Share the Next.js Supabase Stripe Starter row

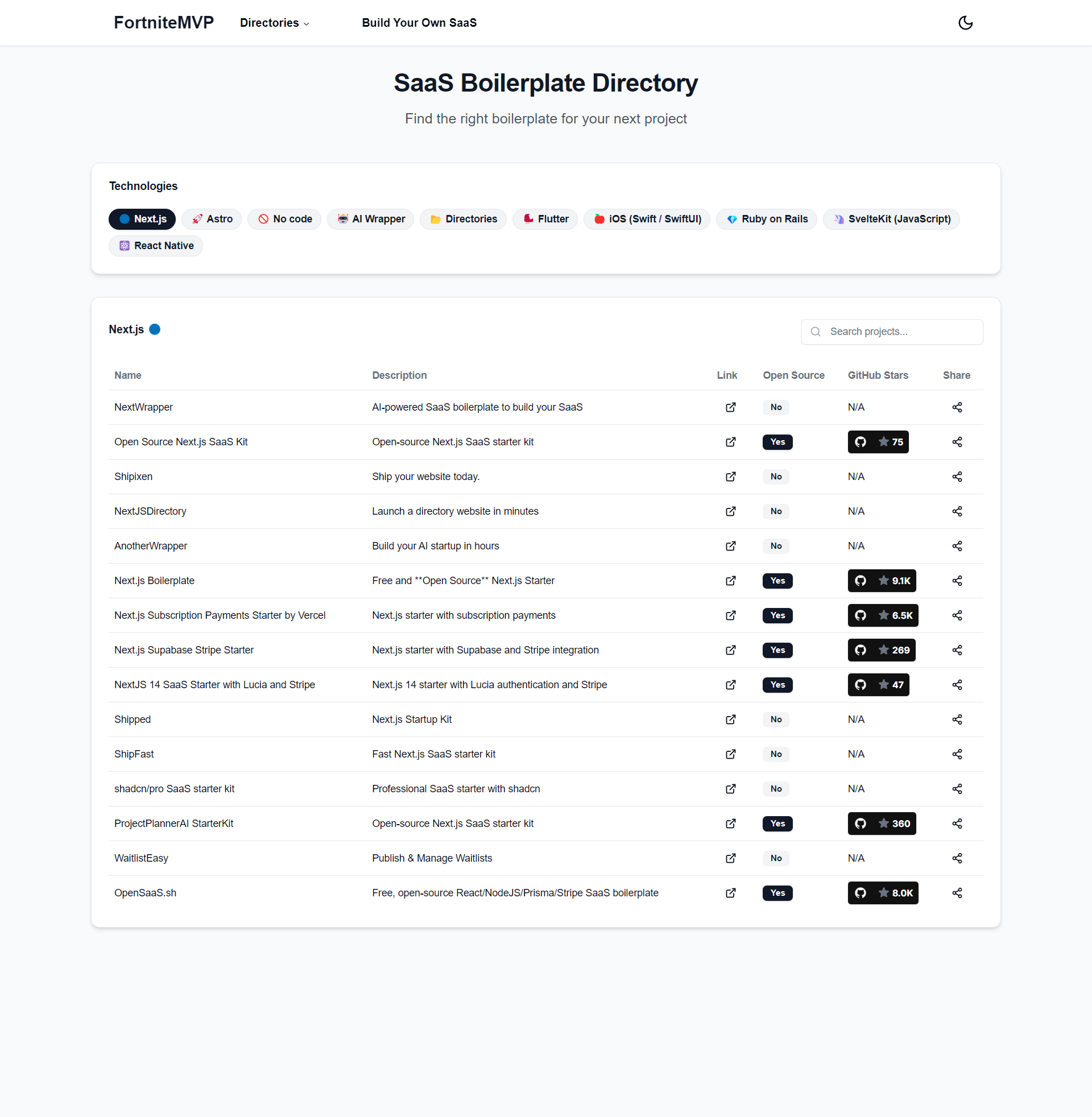[957, 650]
